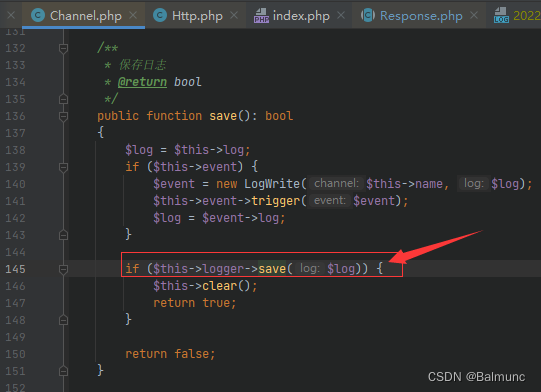Click the 保存日志 comment text

[x=142, y=65]
